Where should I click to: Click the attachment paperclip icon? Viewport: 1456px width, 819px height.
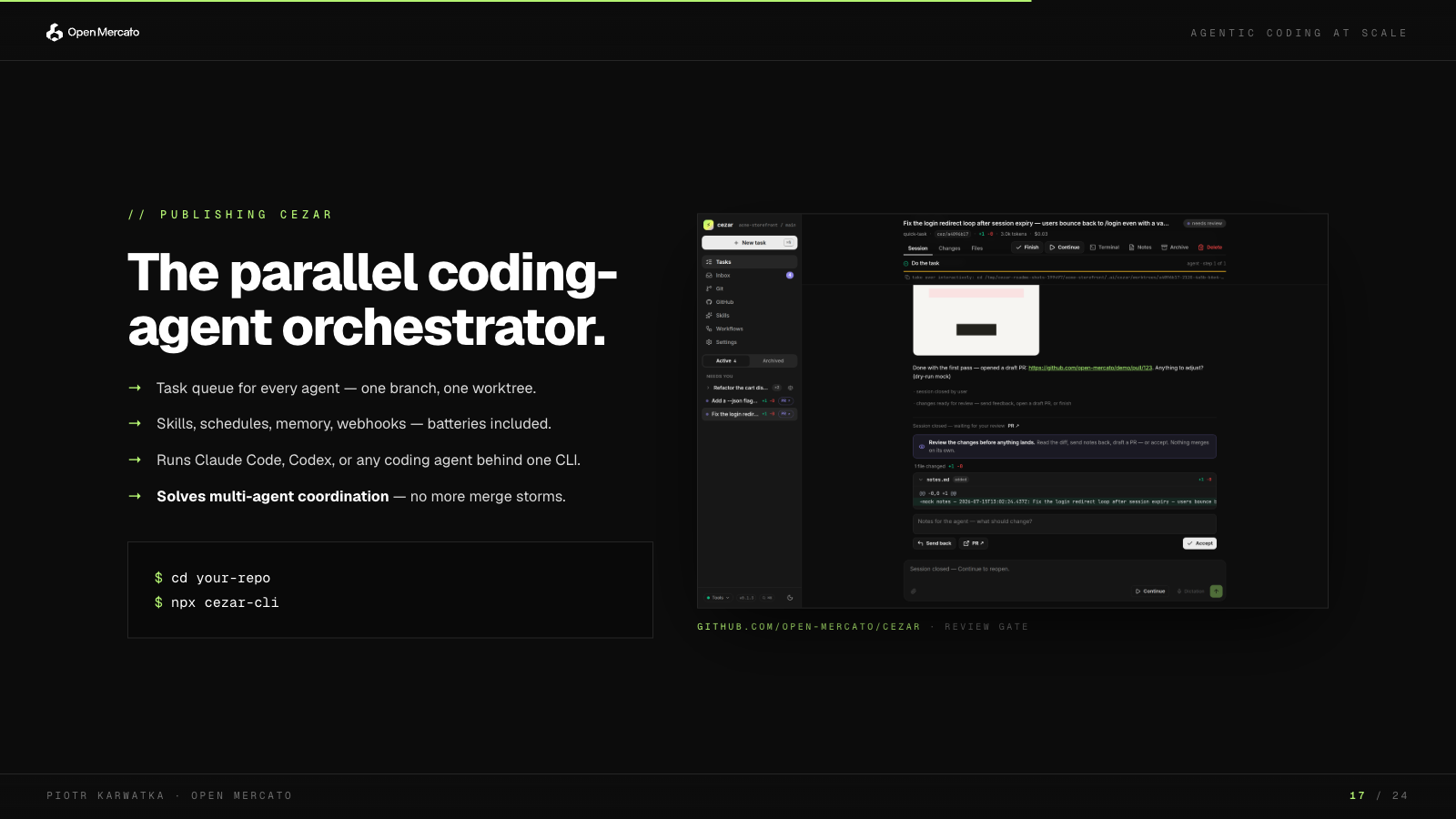pos(914,591)
